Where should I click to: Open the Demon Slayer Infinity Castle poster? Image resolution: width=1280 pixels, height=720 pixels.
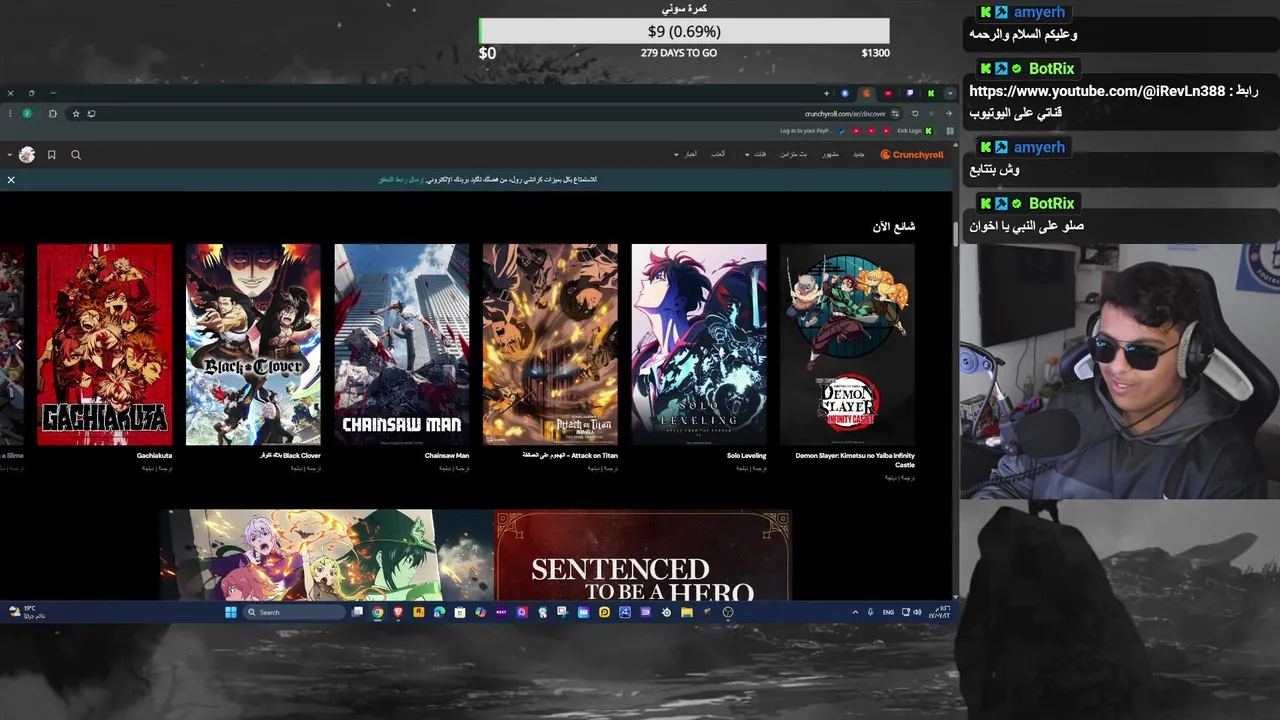(847, 344)
